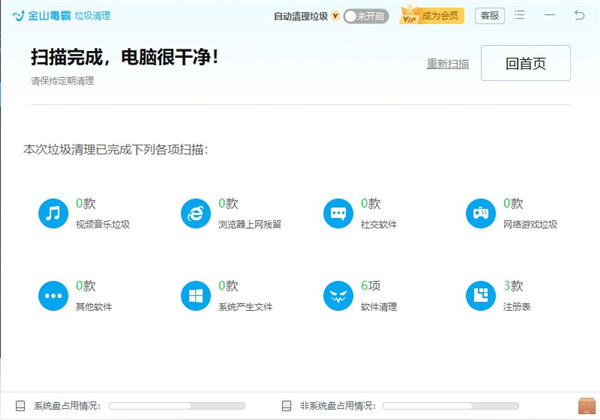Open 客服 customer service
This screenshot has width=600, height=420.
(489, 16)
